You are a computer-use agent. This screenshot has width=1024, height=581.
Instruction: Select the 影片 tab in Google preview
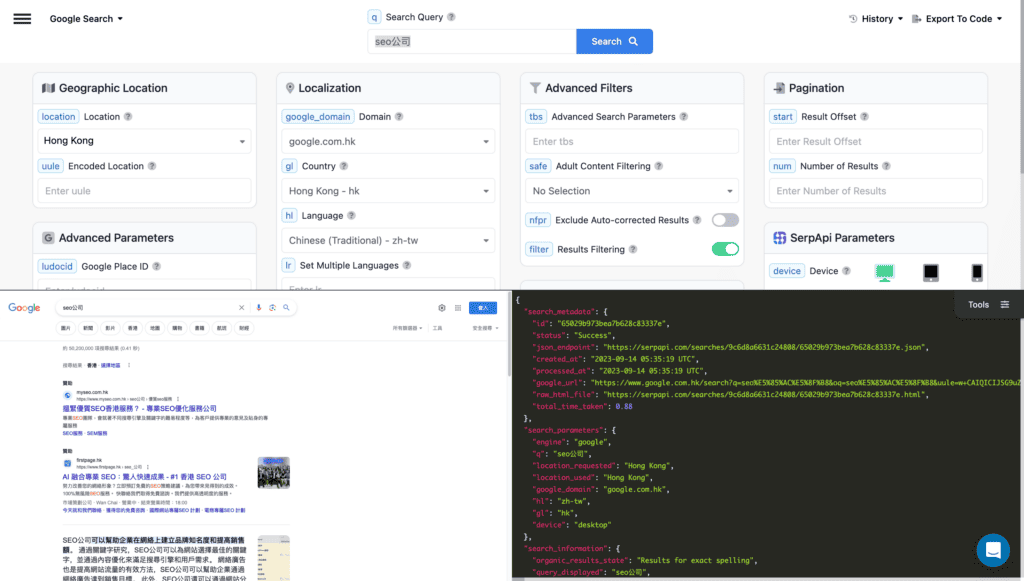tap(110, 328)
